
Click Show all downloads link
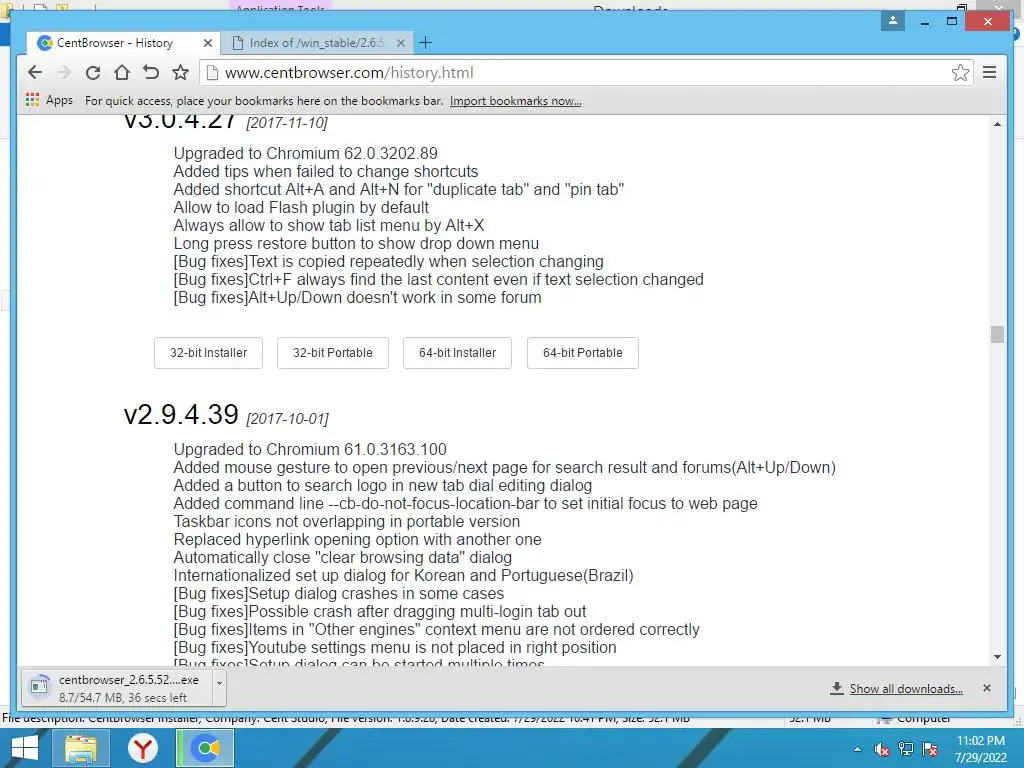coord(906,688)
